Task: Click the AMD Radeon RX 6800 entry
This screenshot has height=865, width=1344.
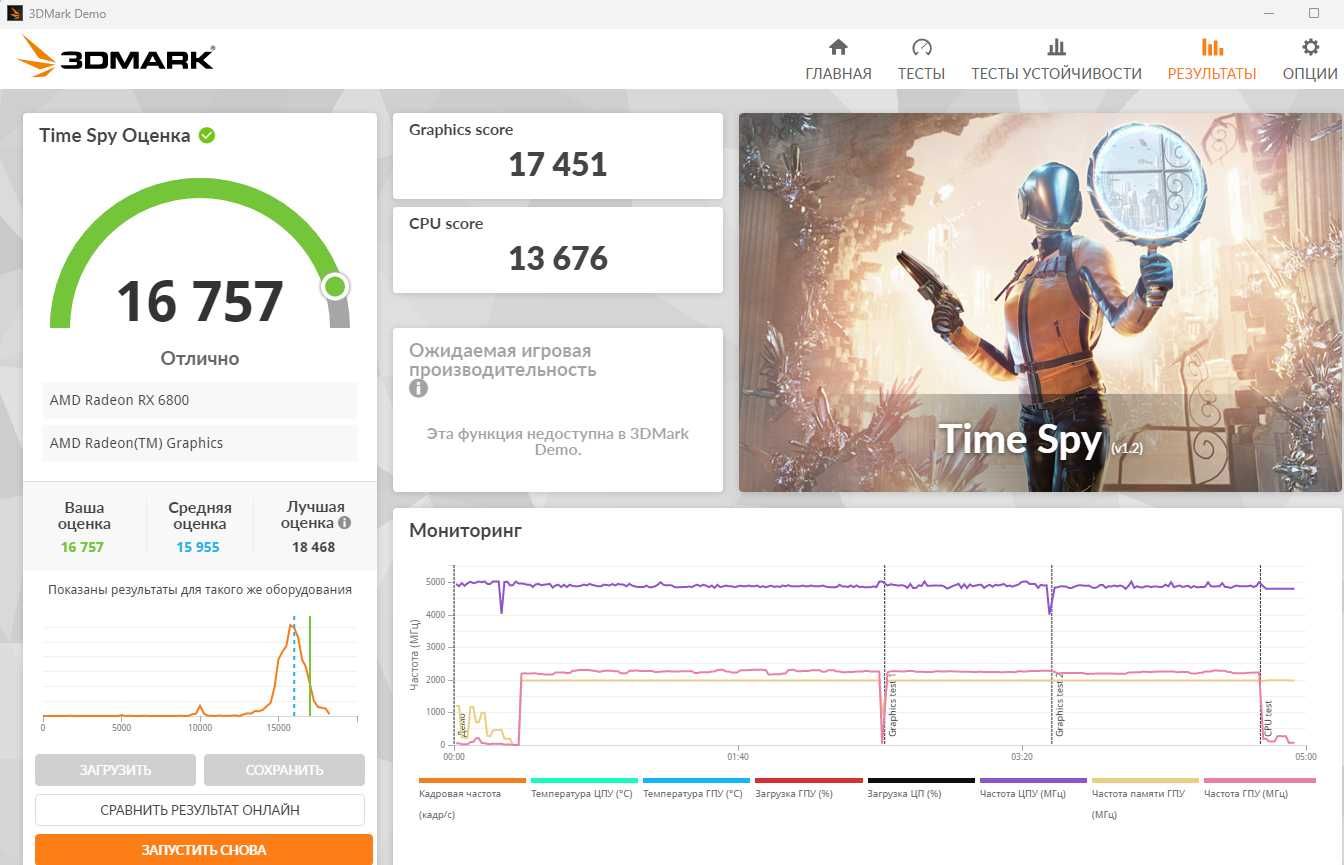Action: click(200, 400)
